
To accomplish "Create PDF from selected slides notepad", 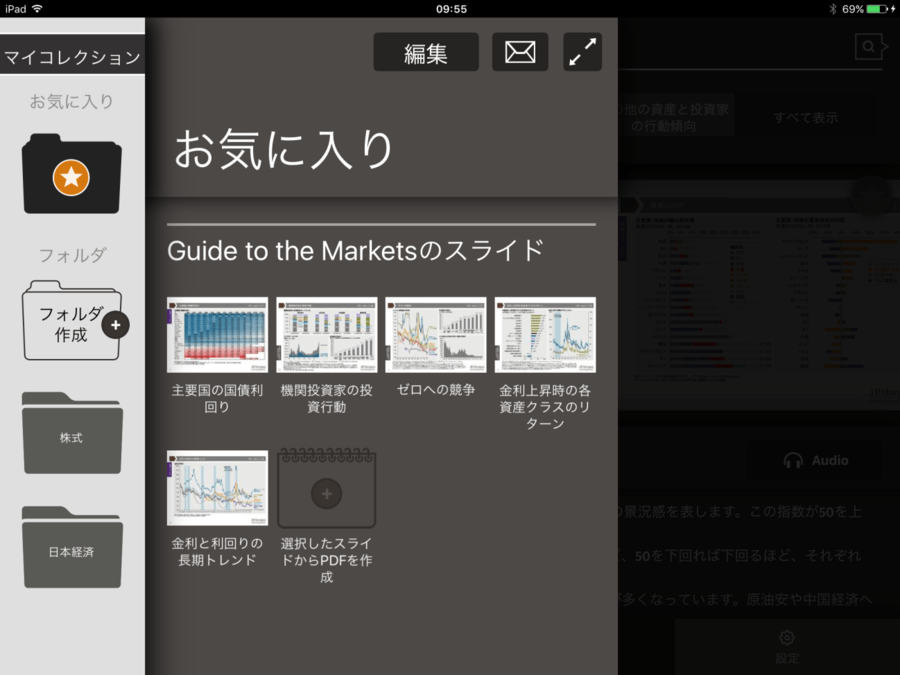I will tap(327, 490).
